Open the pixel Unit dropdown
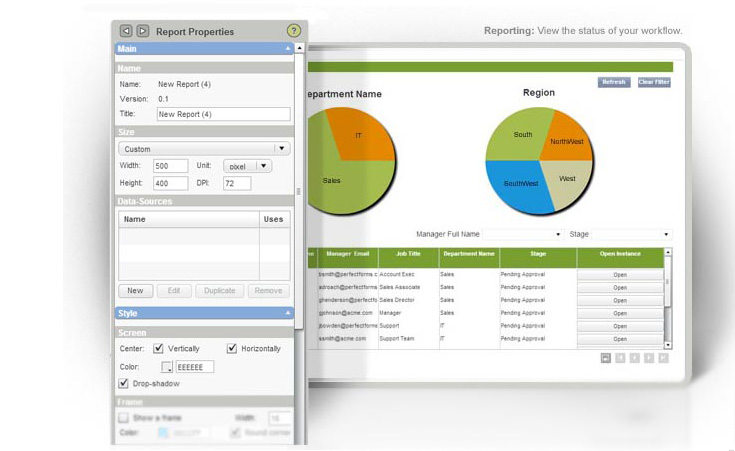The image size is (735, 451). coord(248,166)
